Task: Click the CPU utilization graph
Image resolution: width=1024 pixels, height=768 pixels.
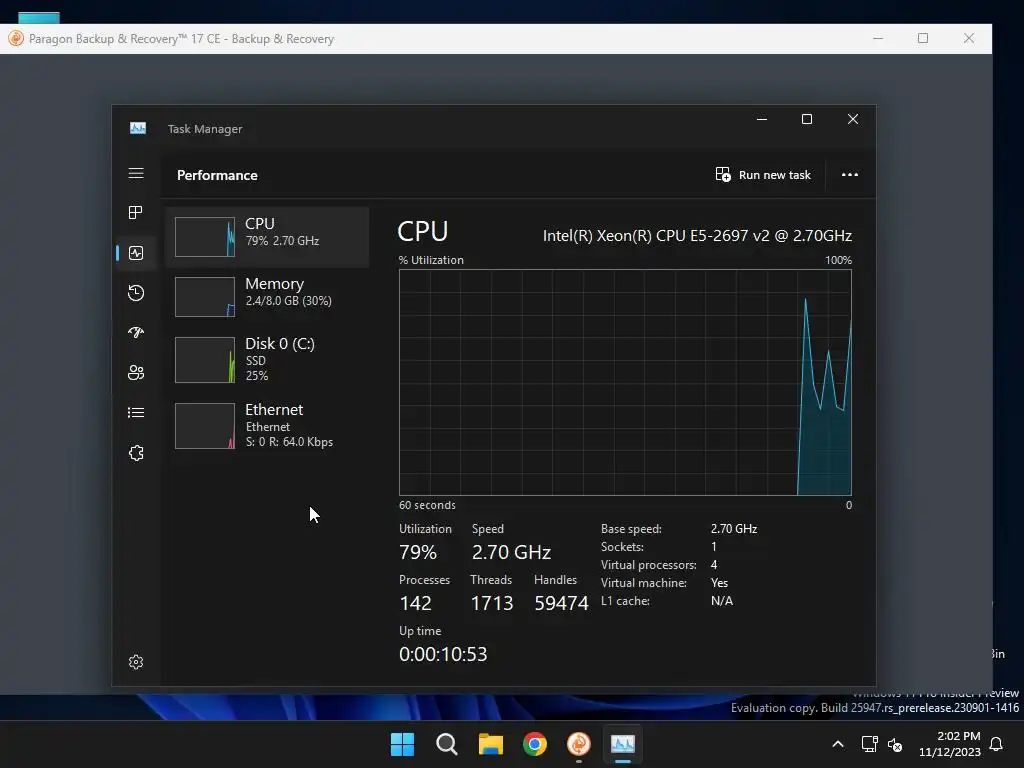Action: coord(625,383)
